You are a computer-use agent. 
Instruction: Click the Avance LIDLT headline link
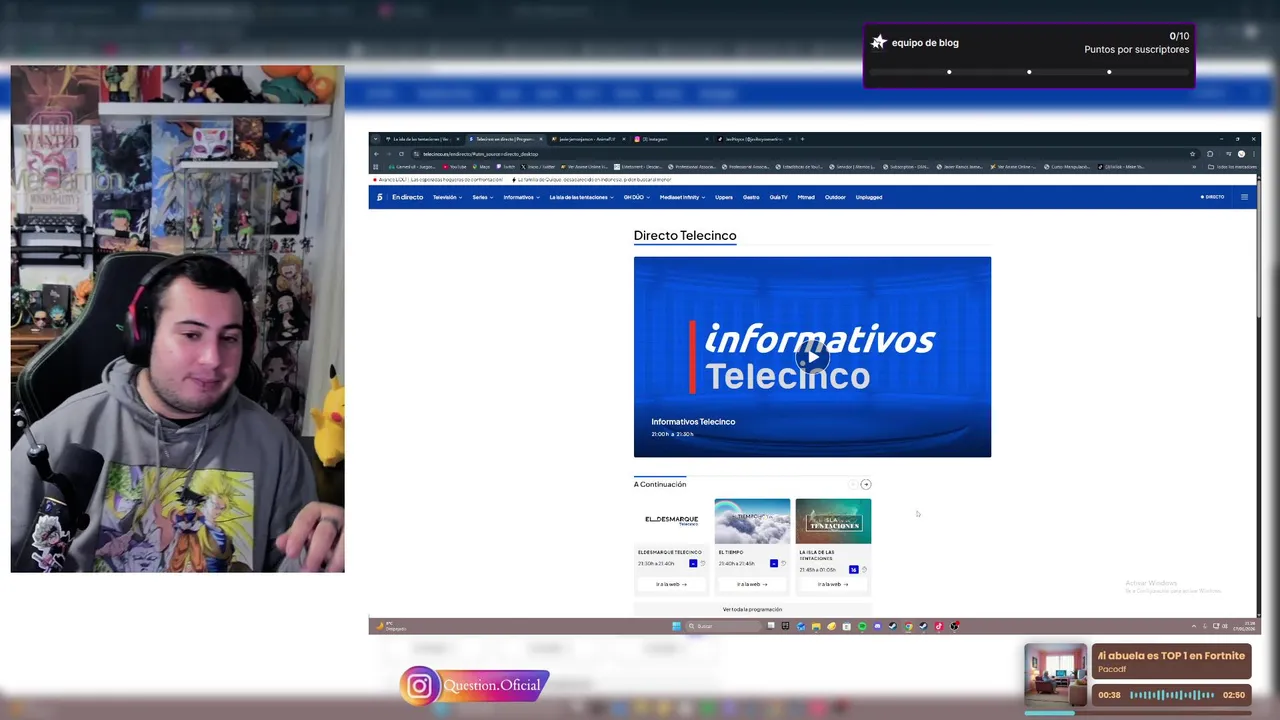[x=438, y=180]
